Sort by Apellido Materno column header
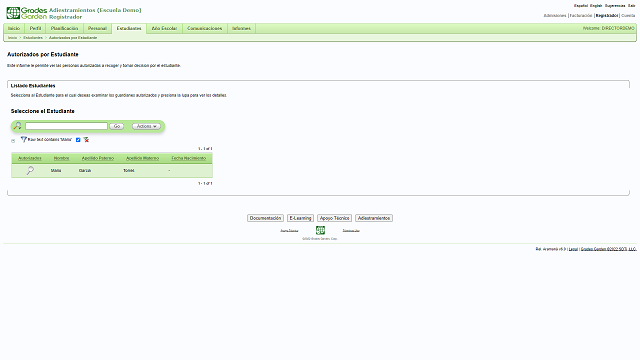The width and height of the screenshot is (640, 360). pos(142,158)
